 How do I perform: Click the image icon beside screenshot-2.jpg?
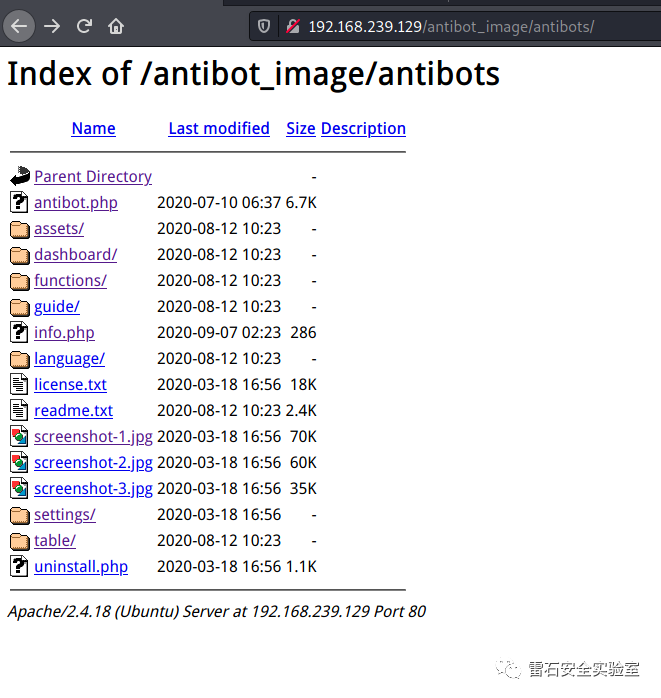pyautogui.click(x=19, y=462)
